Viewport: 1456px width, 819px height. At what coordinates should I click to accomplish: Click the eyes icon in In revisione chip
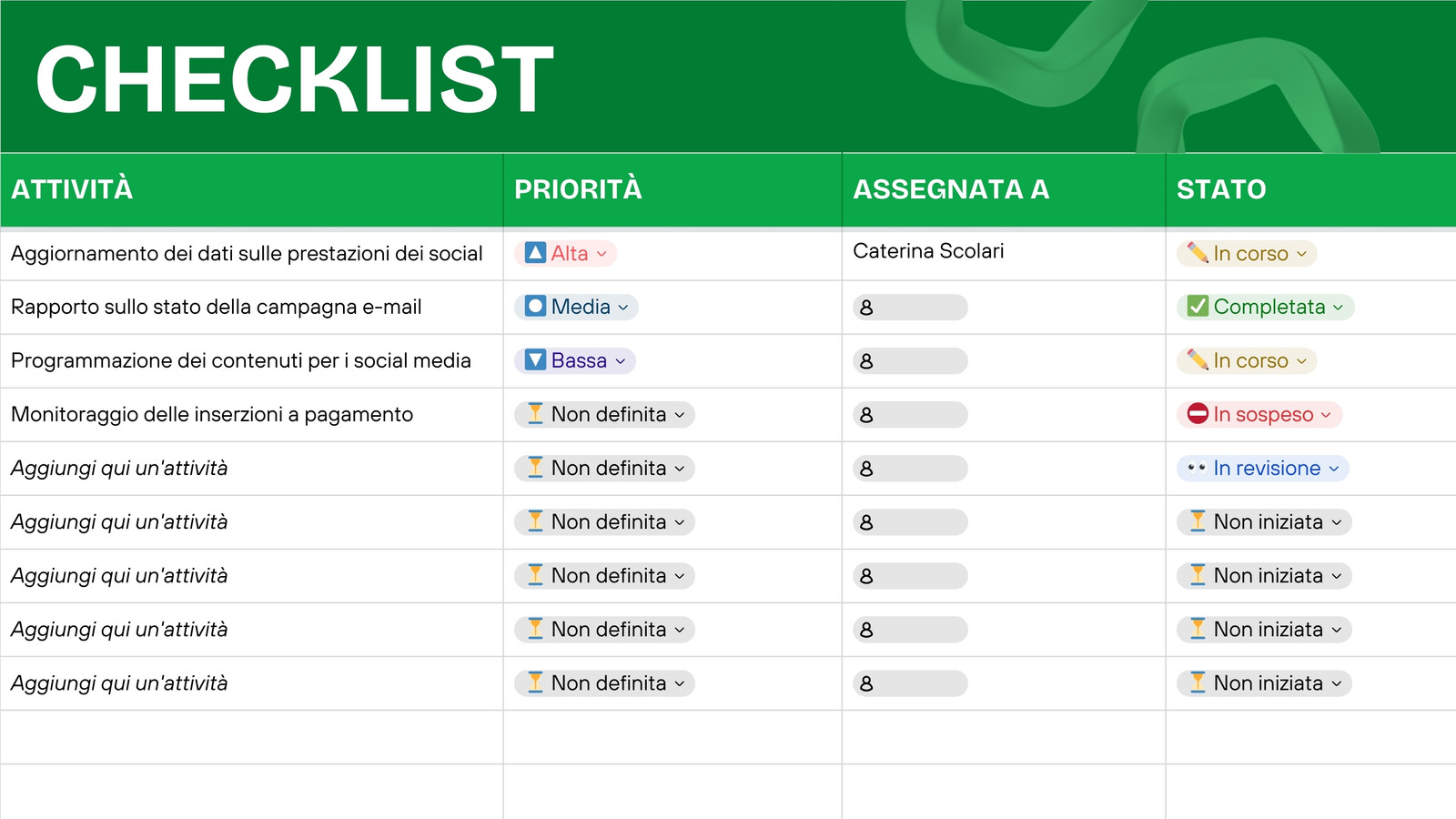click(1198, 468)
